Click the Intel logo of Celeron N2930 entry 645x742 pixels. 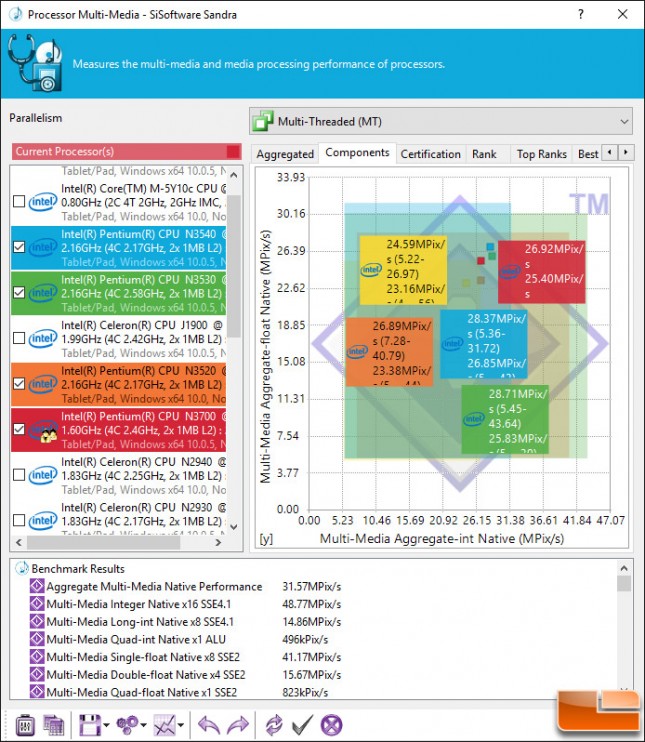pos(43,521)
